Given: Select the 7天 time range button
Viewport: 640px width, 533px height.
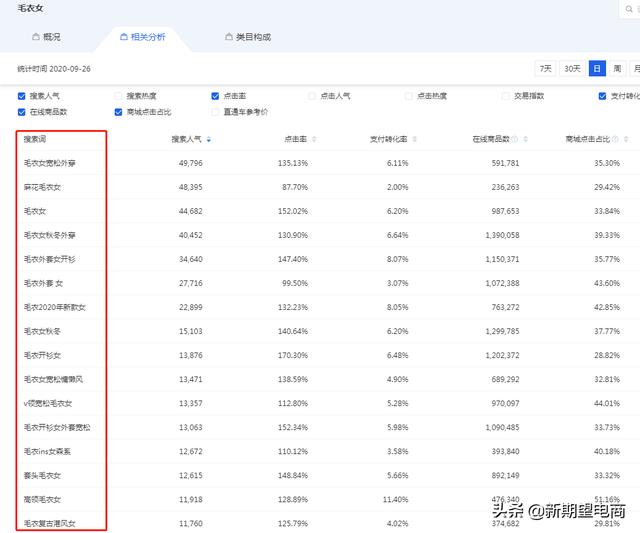Looking at the screenshot, I should point(545,68).
